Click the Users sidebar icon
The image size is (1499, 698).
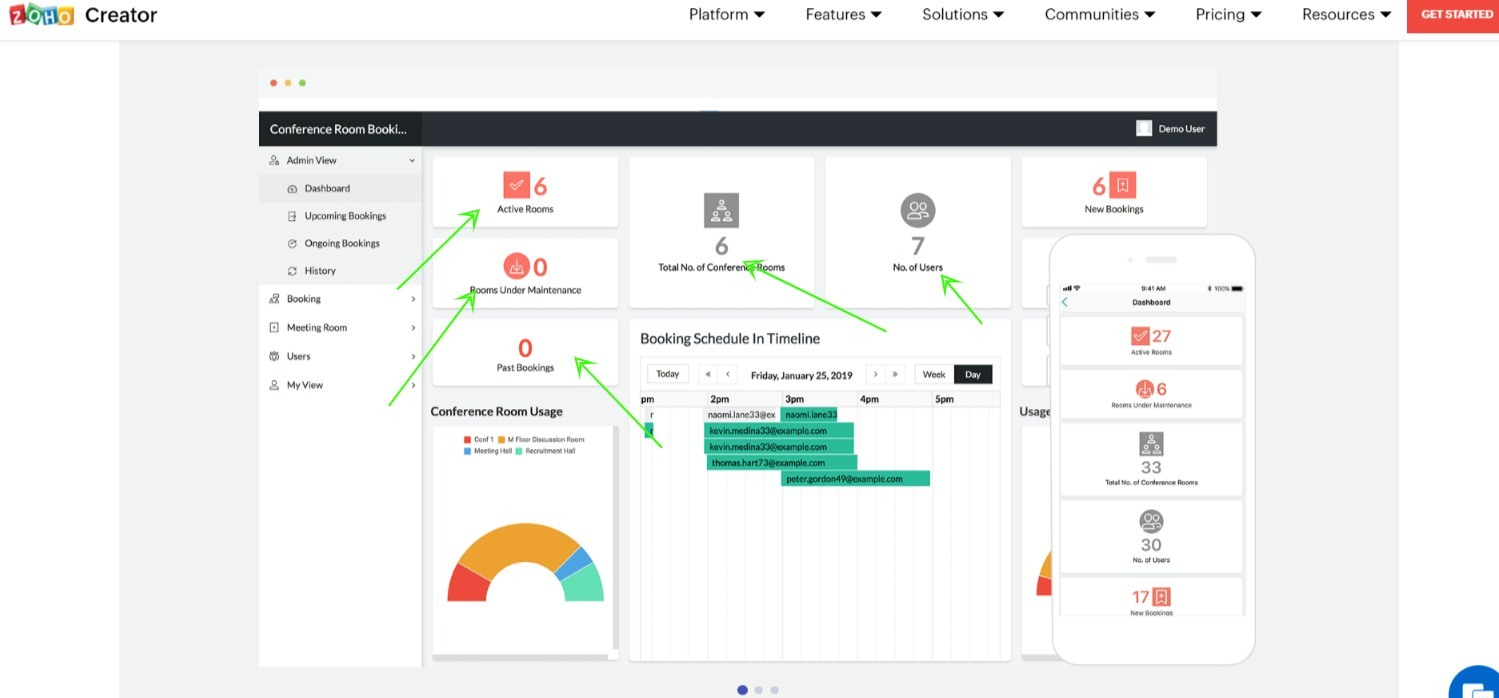coord(274,356)
